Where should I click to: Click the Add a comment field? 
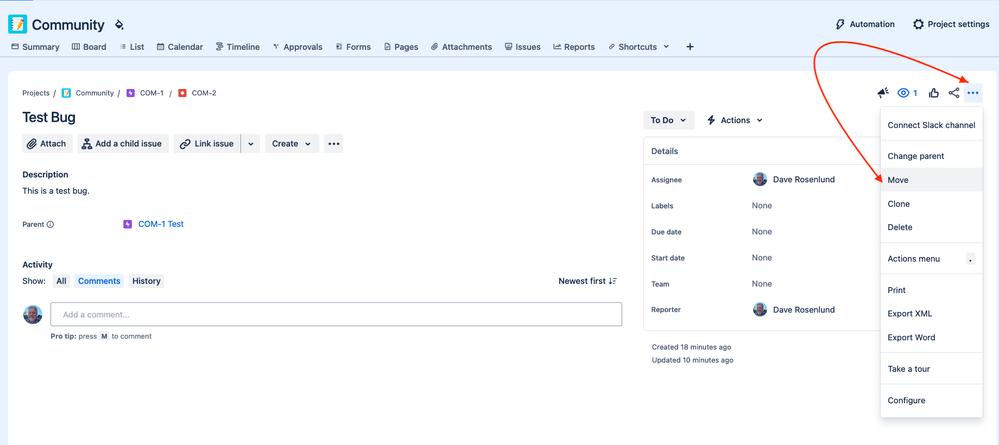point(336,314)
